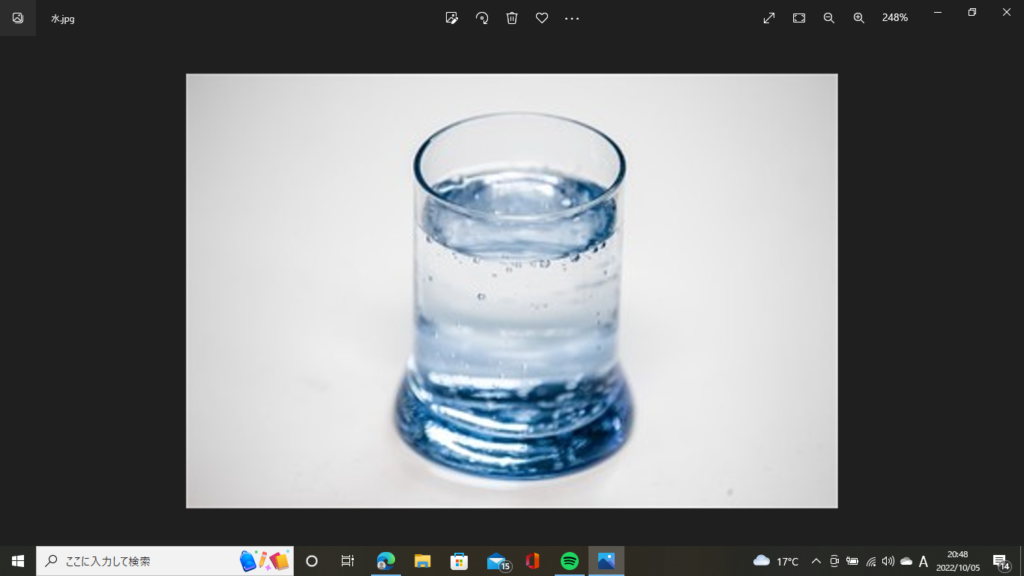Viewport: 1024px width, 576px height.
Task: Open Mail app from taskbar
Action: (498, 561)
